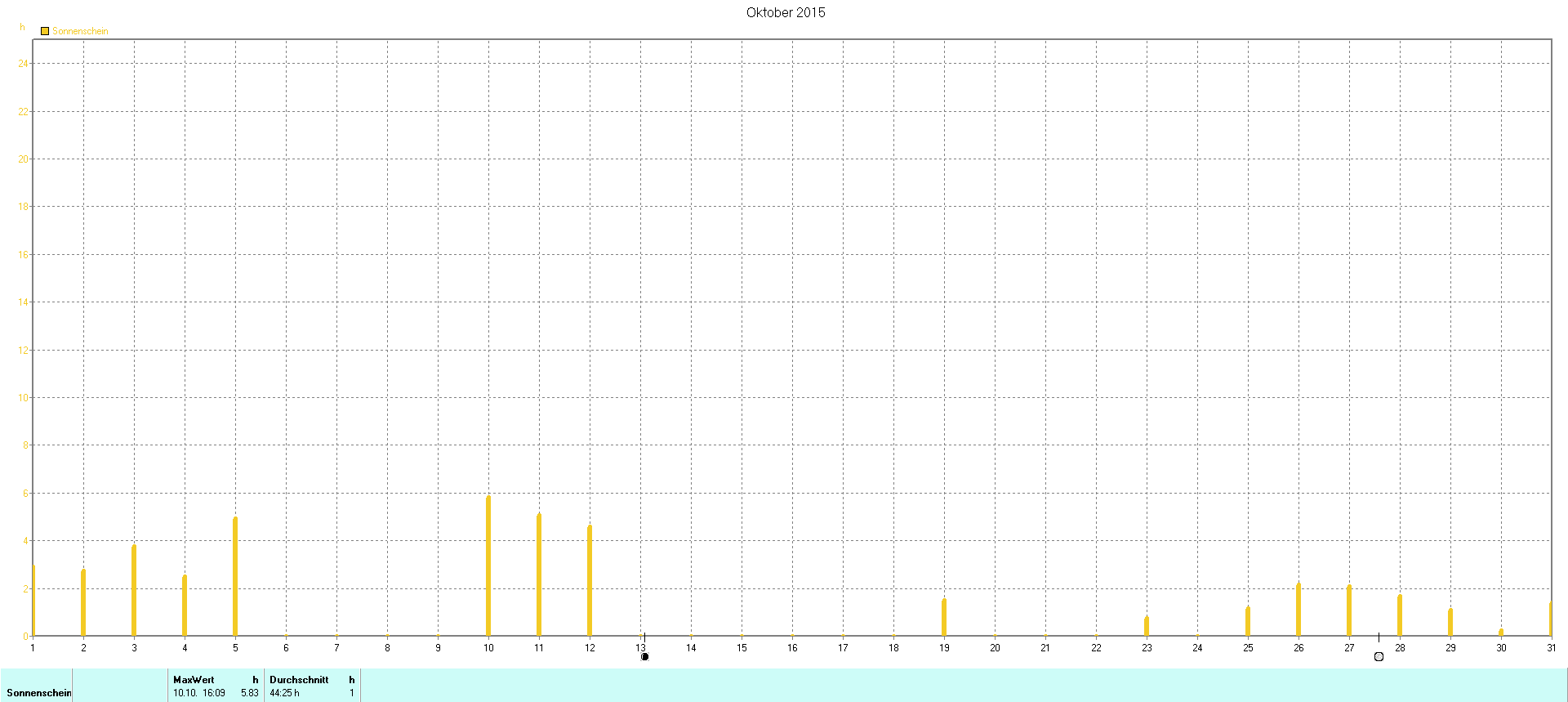Viewport: 1568px width, 702px height.
Task: Click the sunshine bar at day 3
Action: pos(134,590)
